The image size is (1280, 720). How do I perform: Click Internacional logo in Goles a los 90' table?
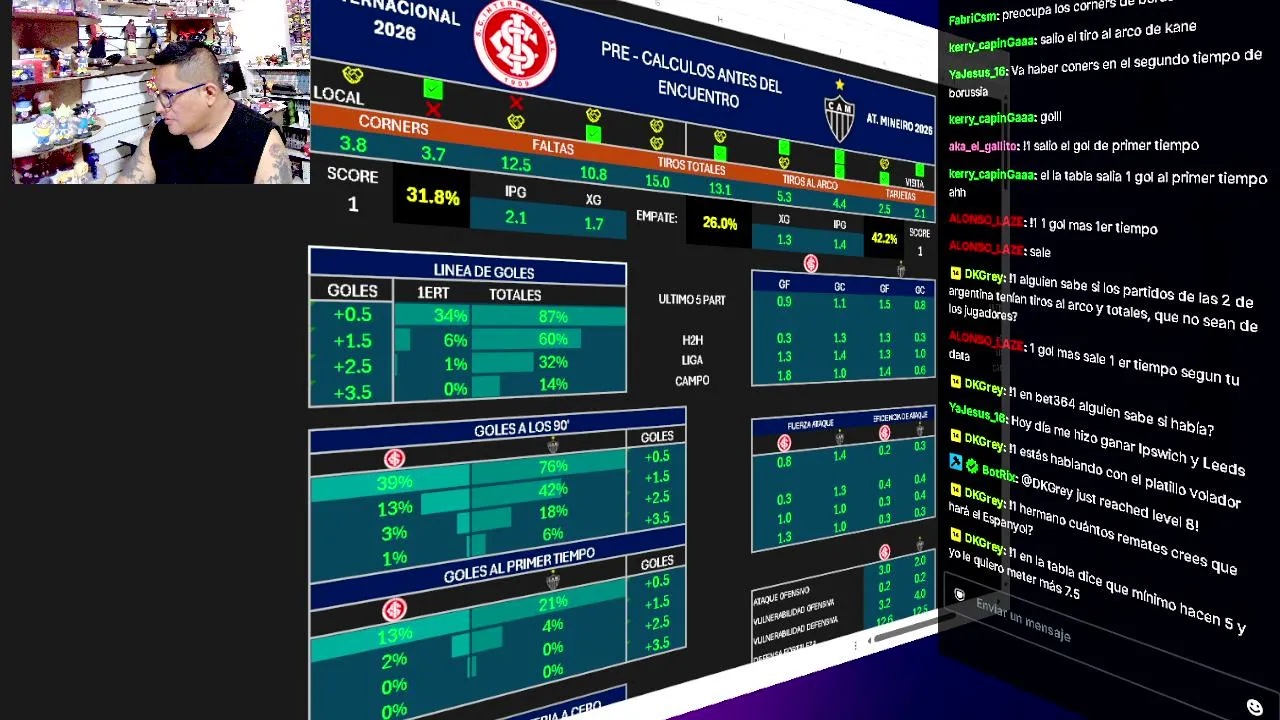pyautogui.click(x=395, y=459)
